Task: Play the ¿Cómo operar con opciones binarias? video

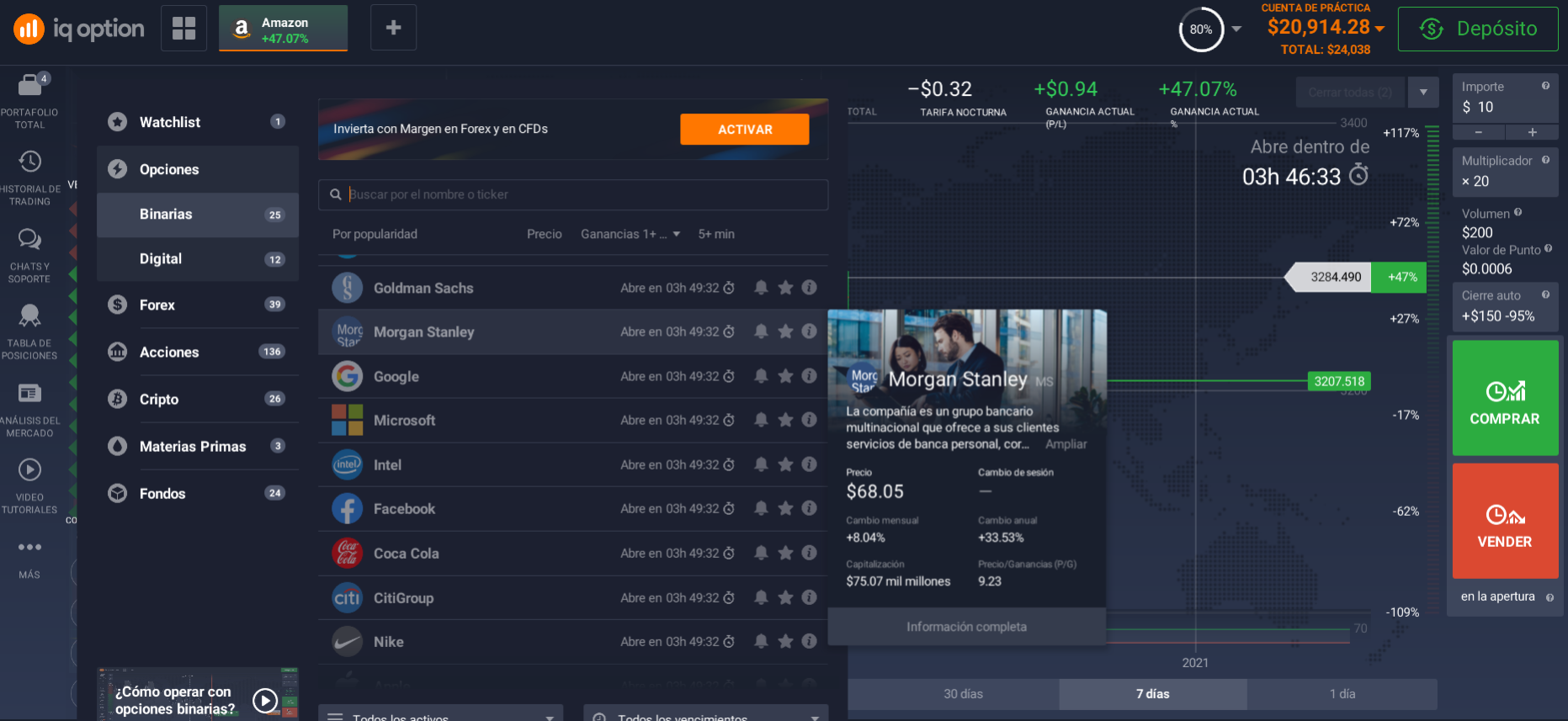Action: [265, 700]
